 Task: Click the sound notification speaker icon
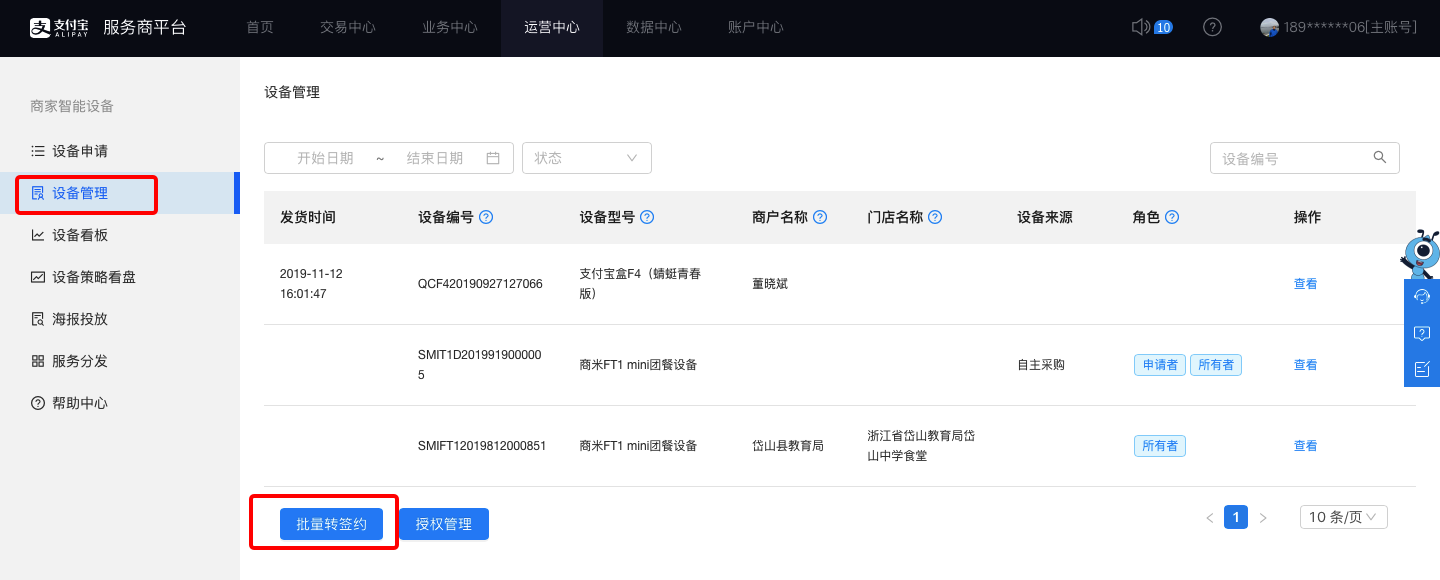(x=1140, y=27)
